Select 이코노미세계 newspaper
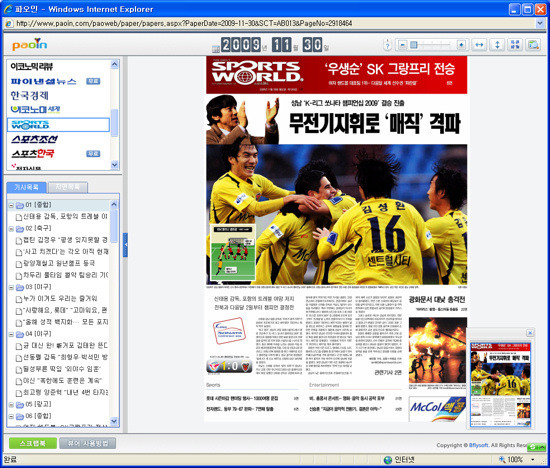The height and width of the screenshot is (468, 550). pos(35,109)
